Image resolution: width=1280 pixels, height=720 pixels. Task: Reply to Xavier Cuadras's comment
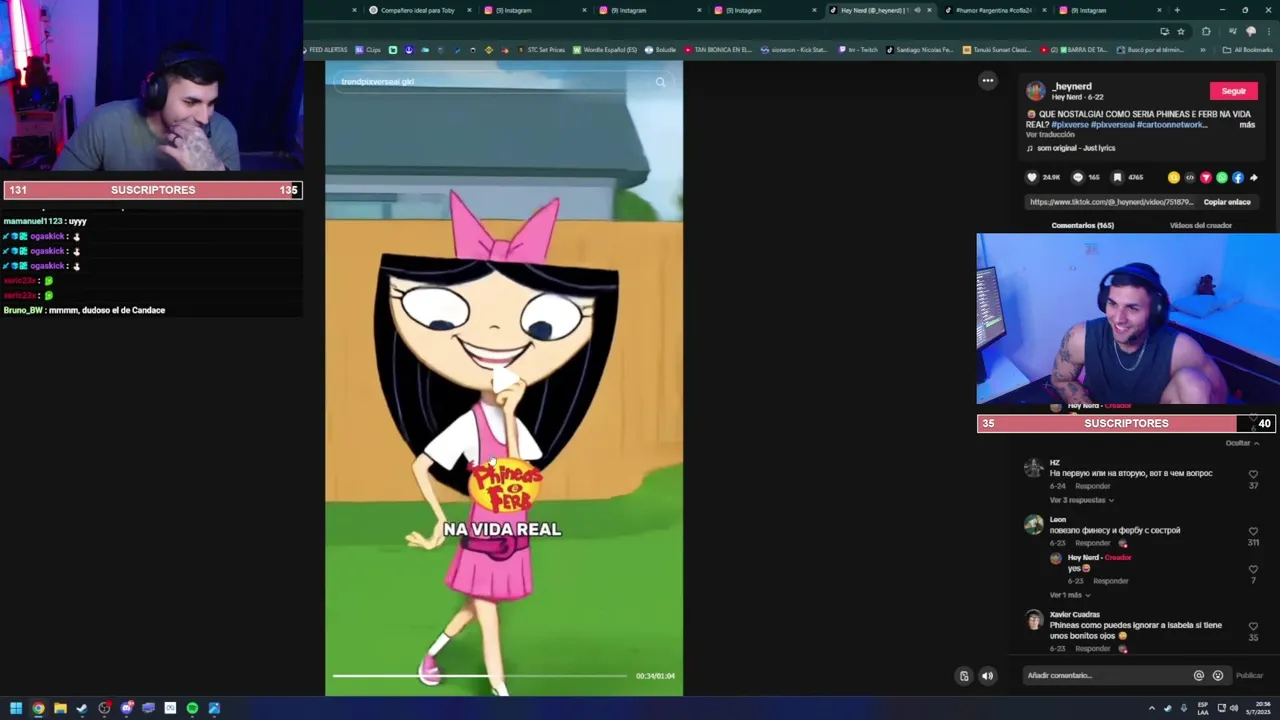(x=1093, y=649)
